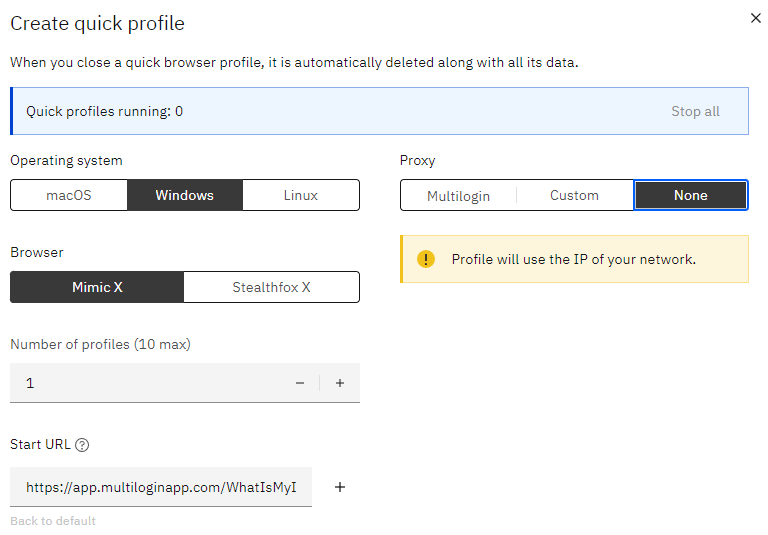The height and width of the screenshot is (535, 768).
Task: Click the 'Number of profiles (10 max)' label
Action: click(x=100, y=344)
